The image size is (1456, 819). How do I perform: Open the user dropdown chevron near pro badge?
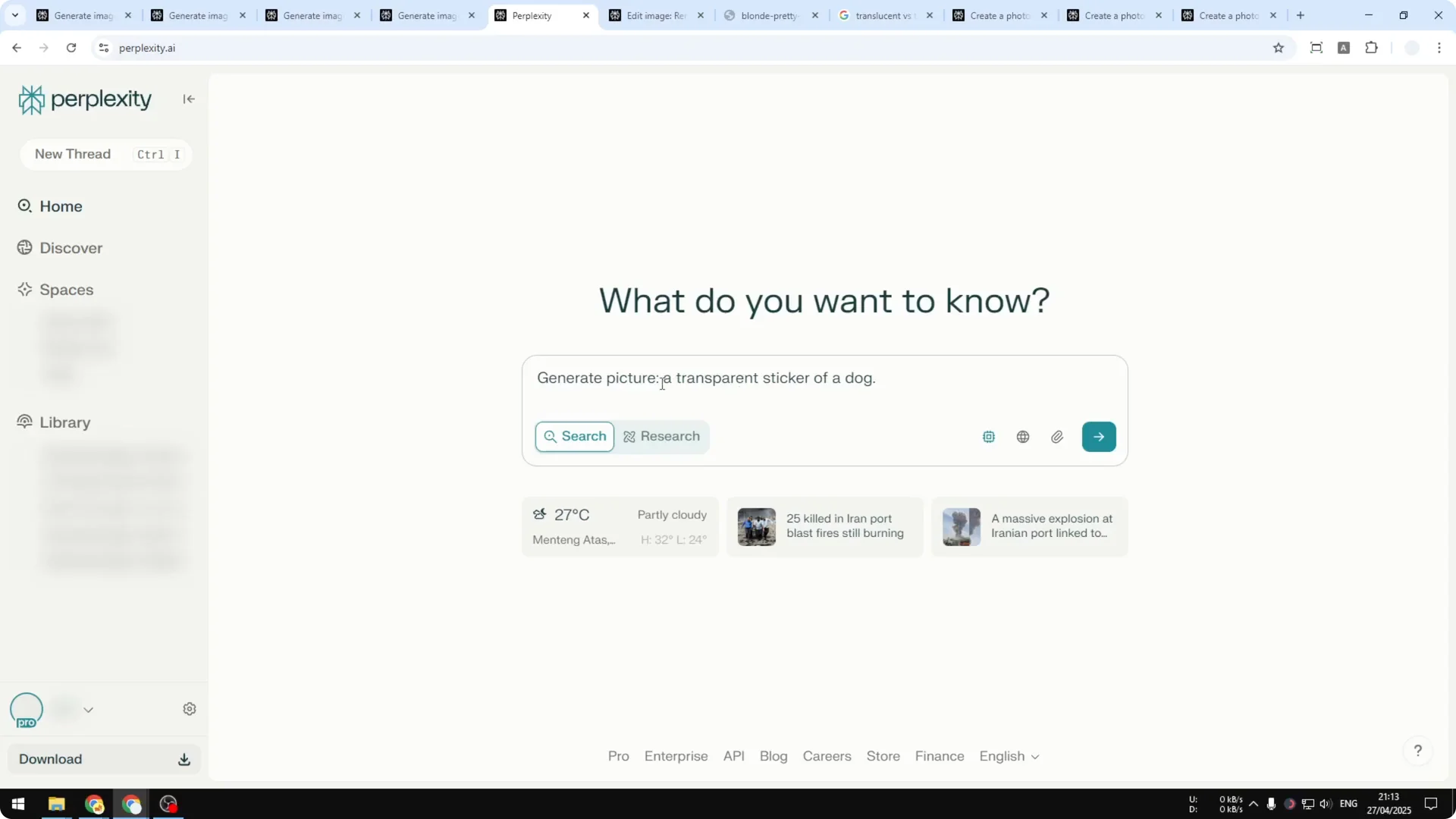pyautogui.click(x=89, y=709)
